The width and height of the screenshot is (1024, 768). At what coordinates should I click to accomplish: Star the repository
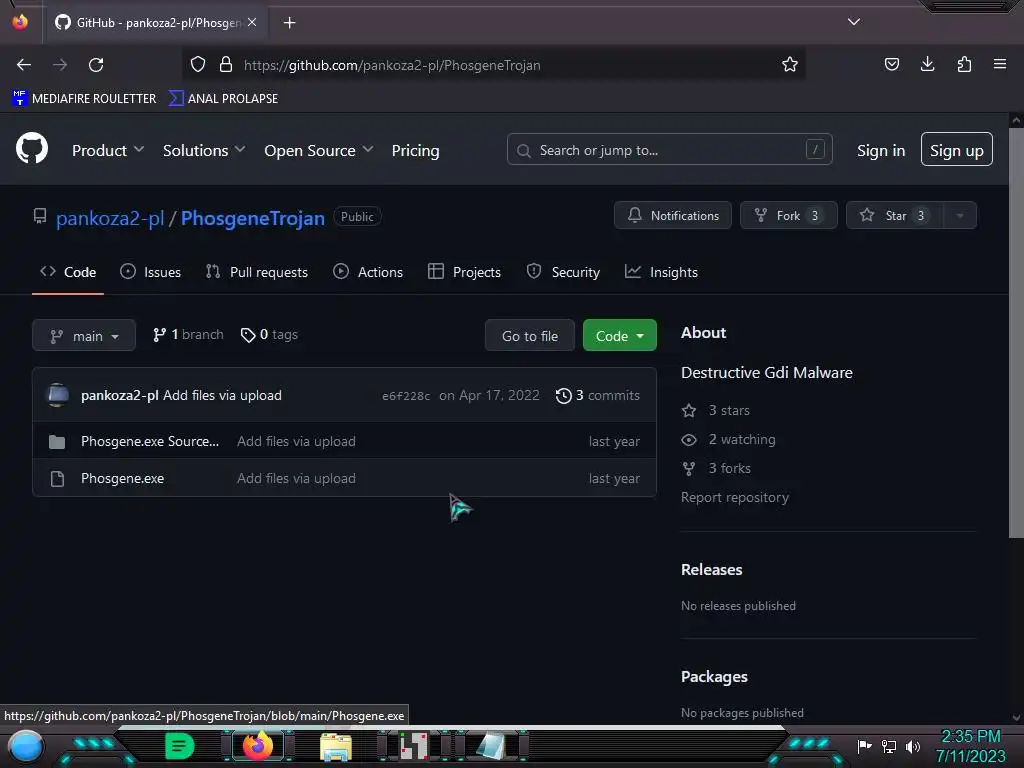[x=894, y=216]
